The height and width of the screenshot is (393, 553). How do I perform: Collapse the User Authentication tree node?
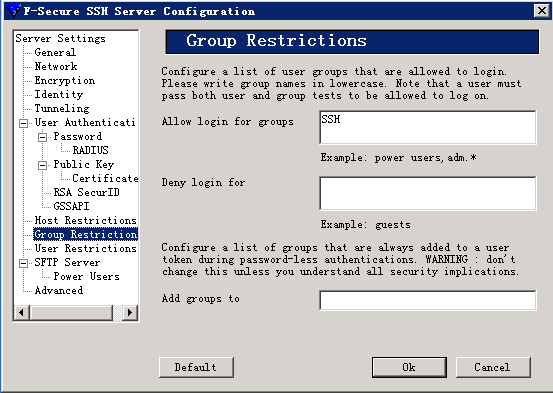(23, 123)
